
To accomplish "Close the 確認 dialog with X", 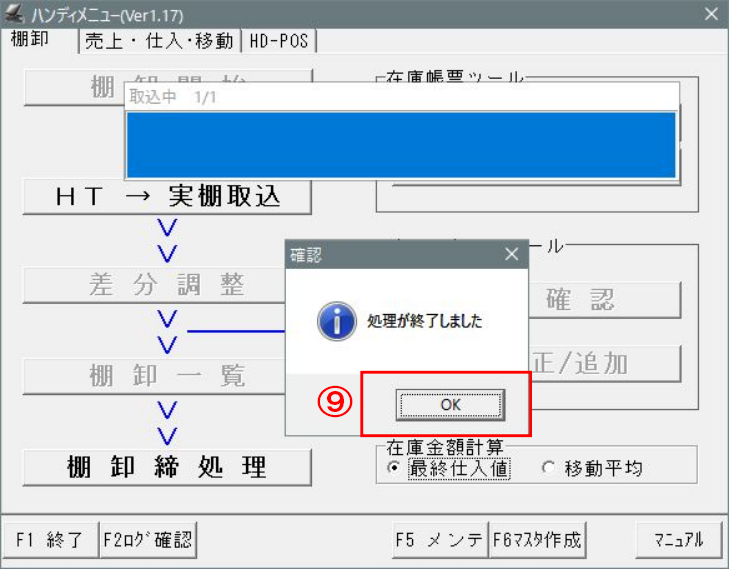I will click(512, 254).
